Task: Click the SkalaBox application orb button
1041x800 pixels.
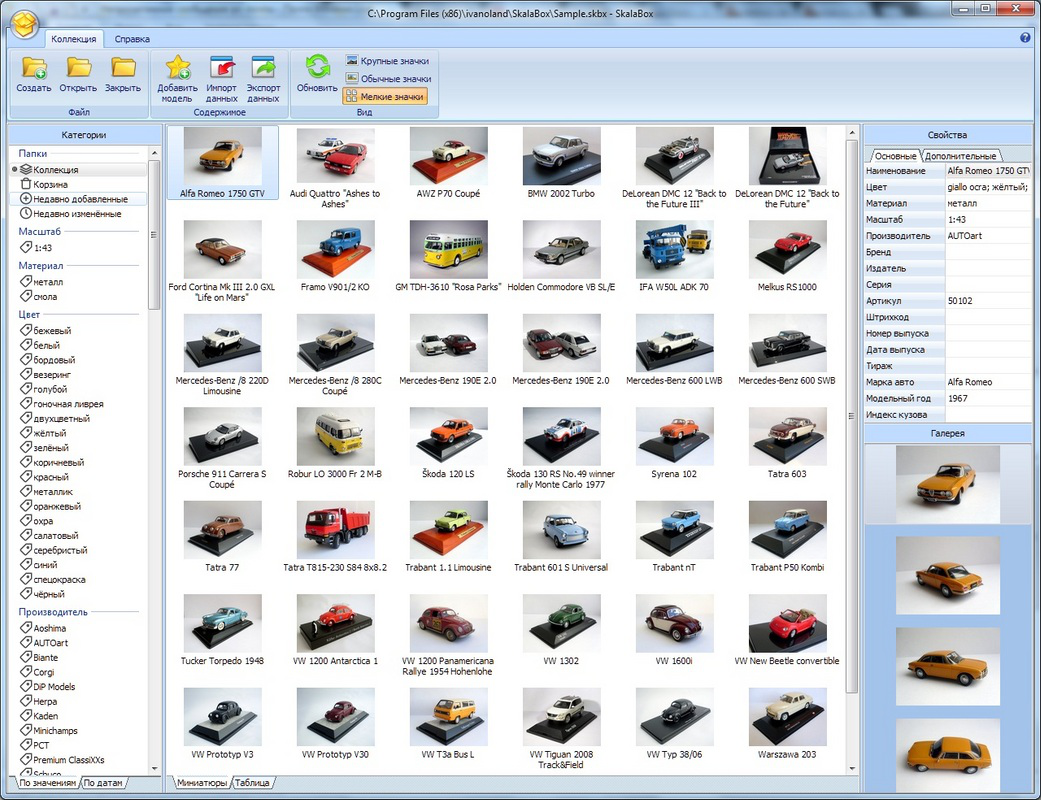Action: 23,21
